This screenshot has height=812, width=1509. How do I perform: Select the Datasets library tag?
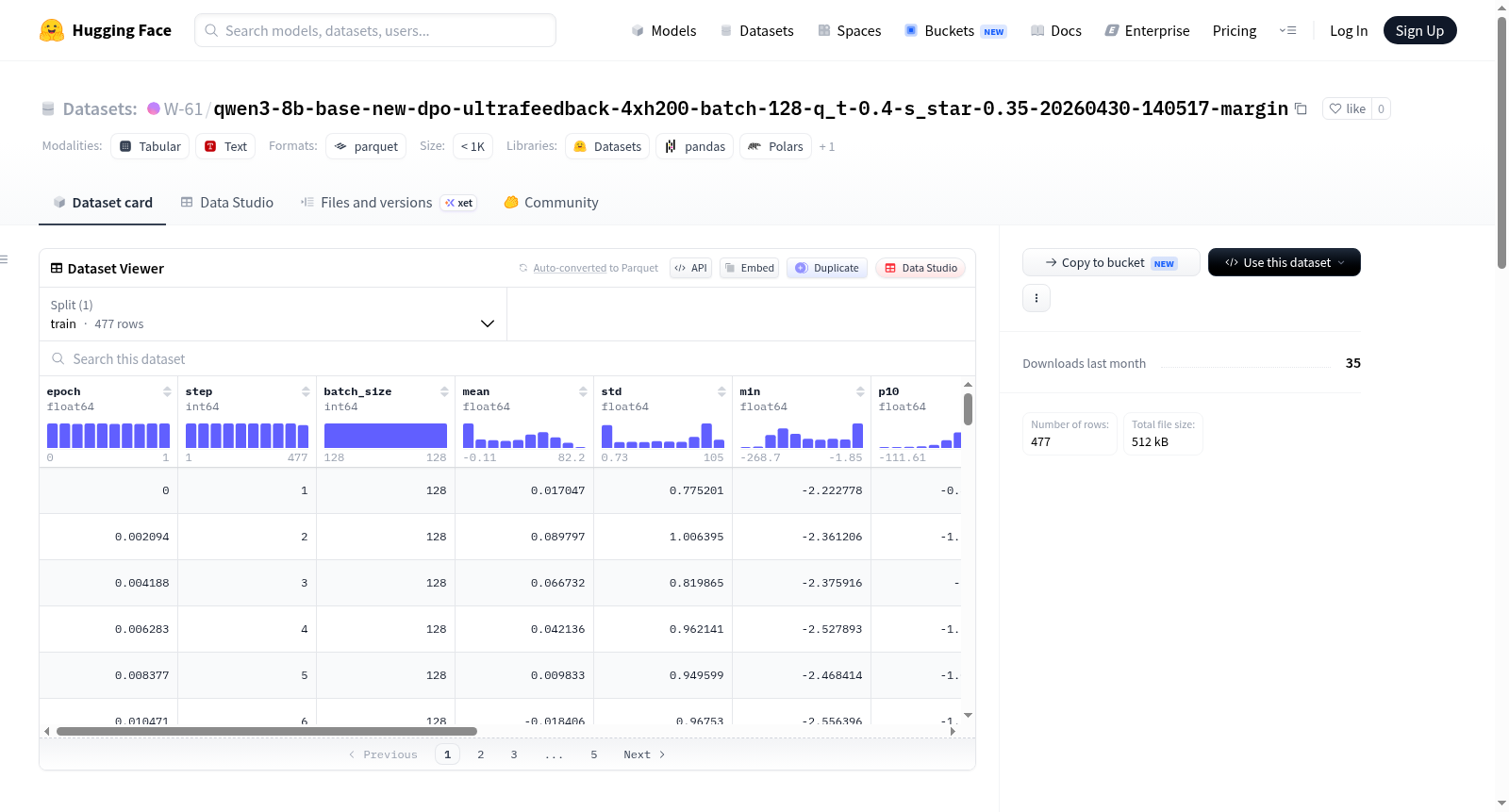click(x=607, y=146)
